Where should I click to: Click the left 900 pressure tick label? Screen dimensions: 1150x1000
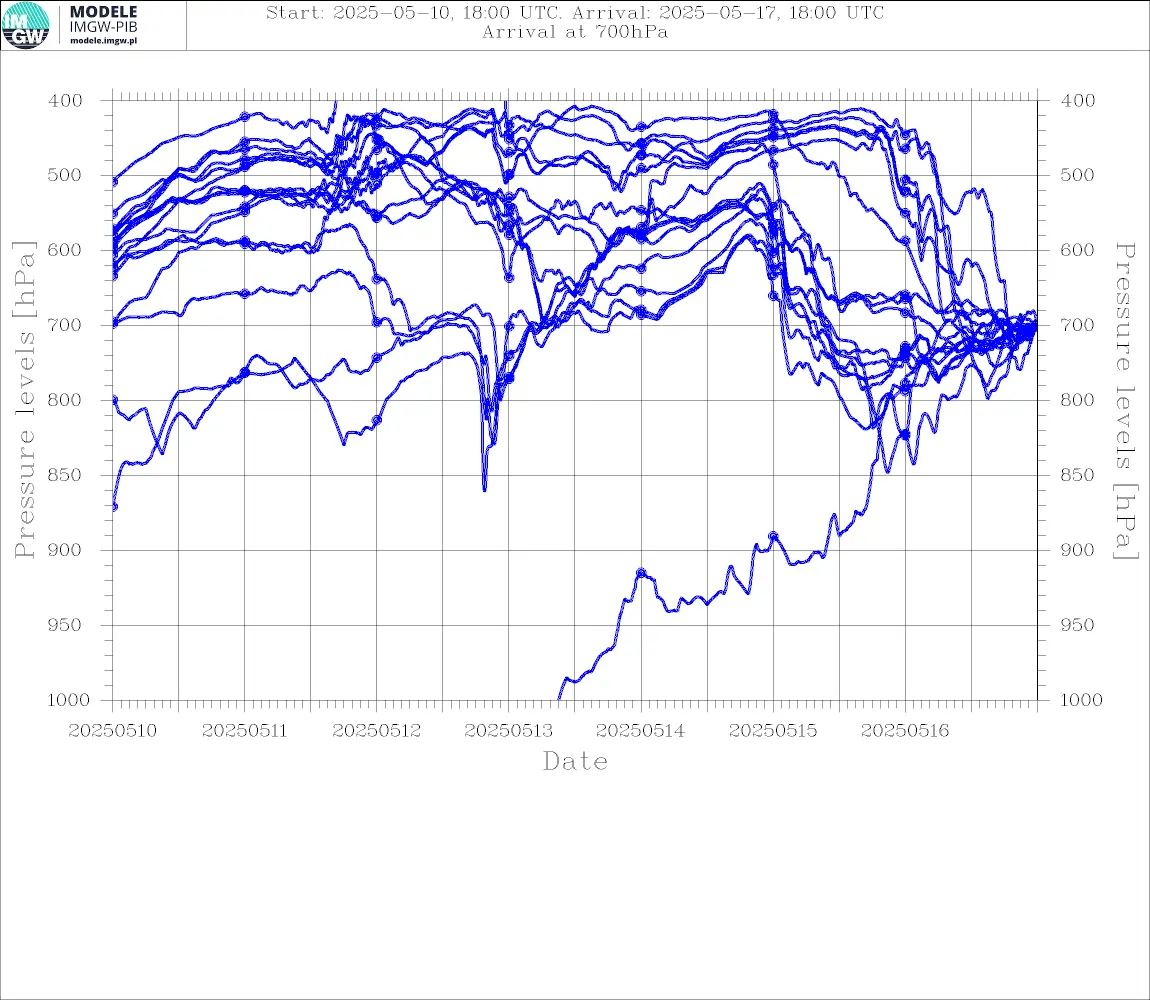pos(65,550)
